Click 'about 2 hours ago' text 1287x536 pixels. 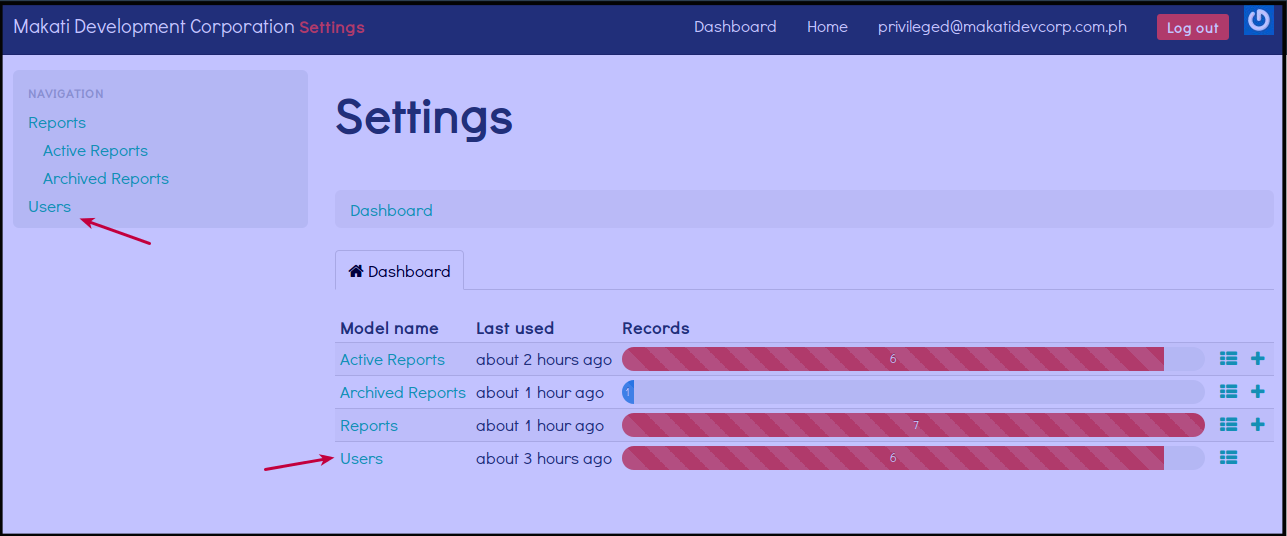tap(544, 360)
